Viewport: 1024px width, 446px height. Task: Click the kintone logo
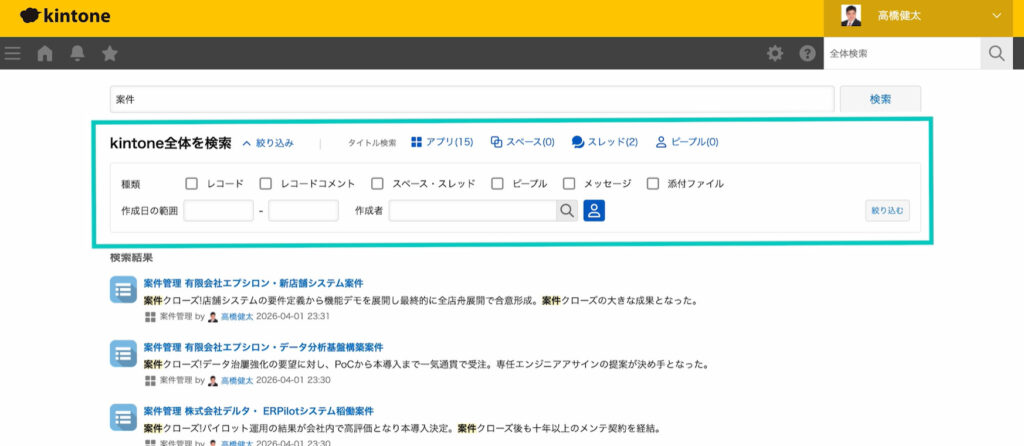pos(65,16)
